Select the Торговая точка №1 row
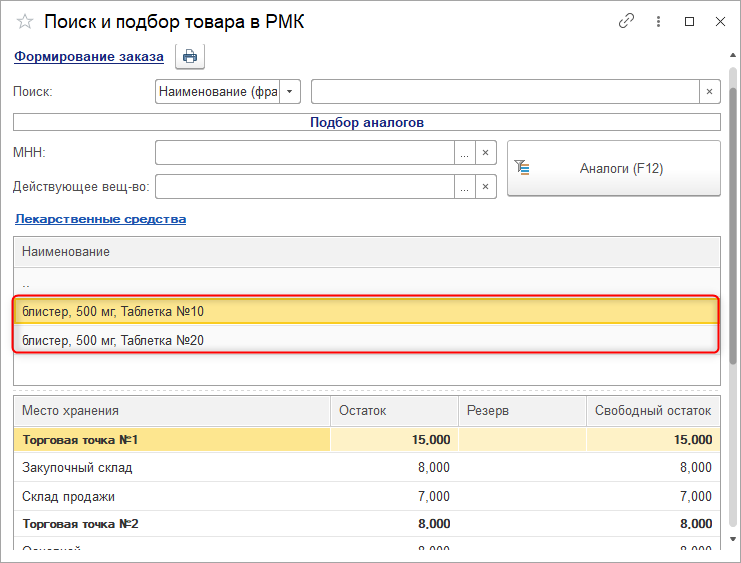The width and height of the screenshot is (741, 563). (367, 440)
